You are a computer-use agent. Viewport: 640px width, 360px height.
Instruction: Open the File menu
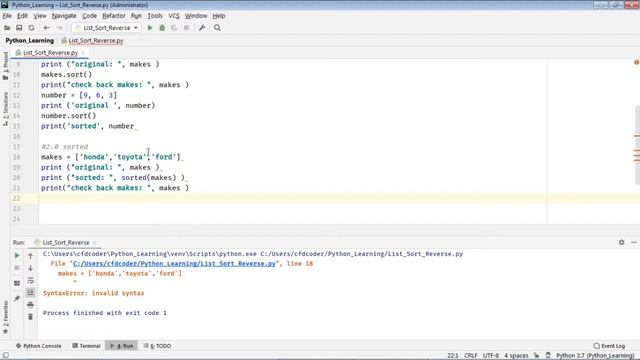click(7, 16)
